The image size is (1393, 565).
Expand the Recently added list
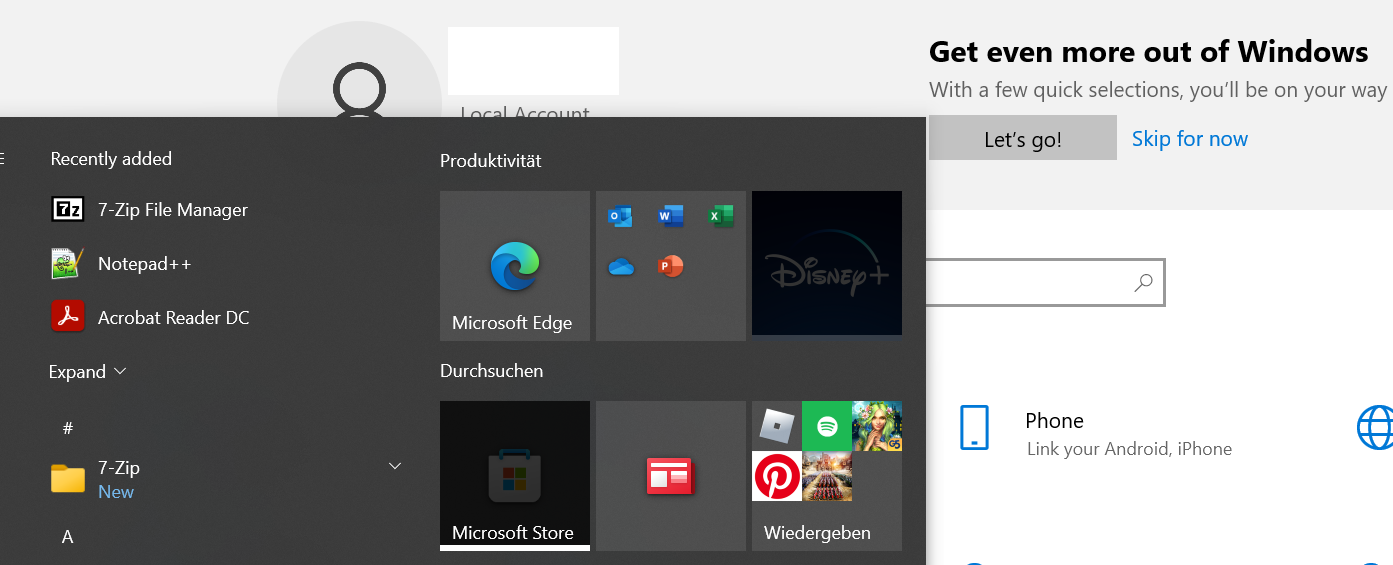(88, 372)
